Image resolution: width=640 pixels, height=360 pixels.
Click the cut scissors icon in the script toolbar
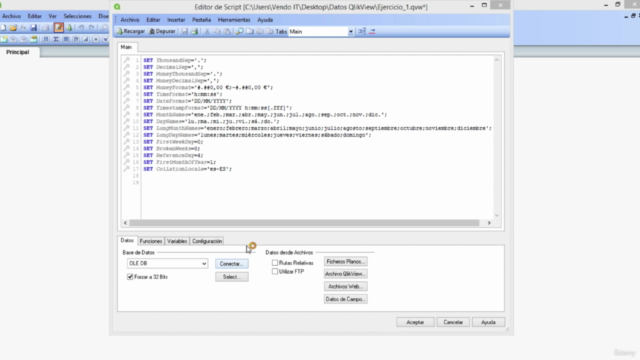pyautogui.click(x=207, y=31)
